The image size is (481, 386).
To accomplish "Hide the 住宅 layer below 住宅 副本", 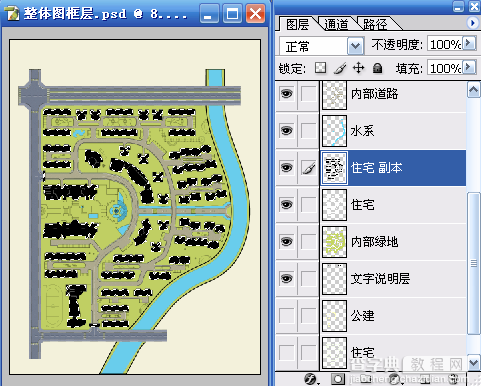I will [x=286, y=205].
